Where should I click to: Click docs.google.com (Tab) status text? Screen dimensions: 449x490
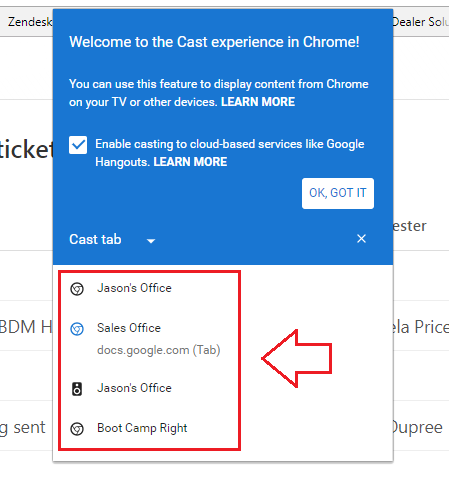tap(159, 350)
